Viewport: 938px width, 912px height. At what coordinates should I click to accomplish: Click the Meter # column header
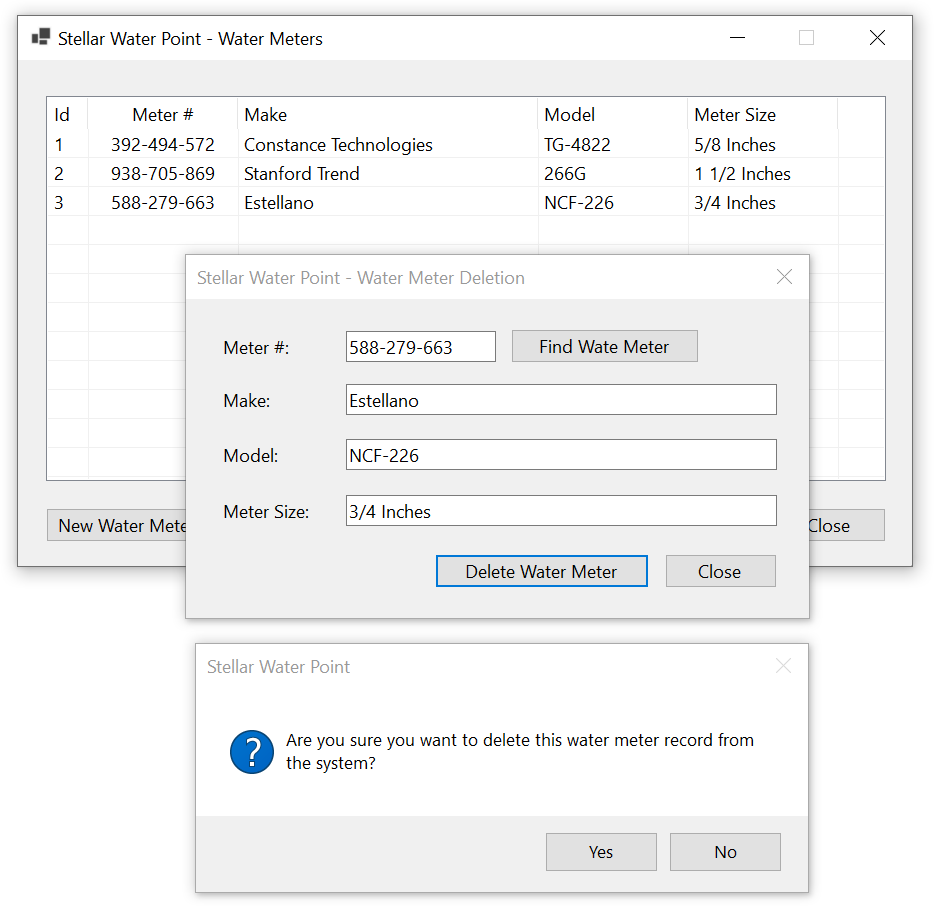point(163,114)
